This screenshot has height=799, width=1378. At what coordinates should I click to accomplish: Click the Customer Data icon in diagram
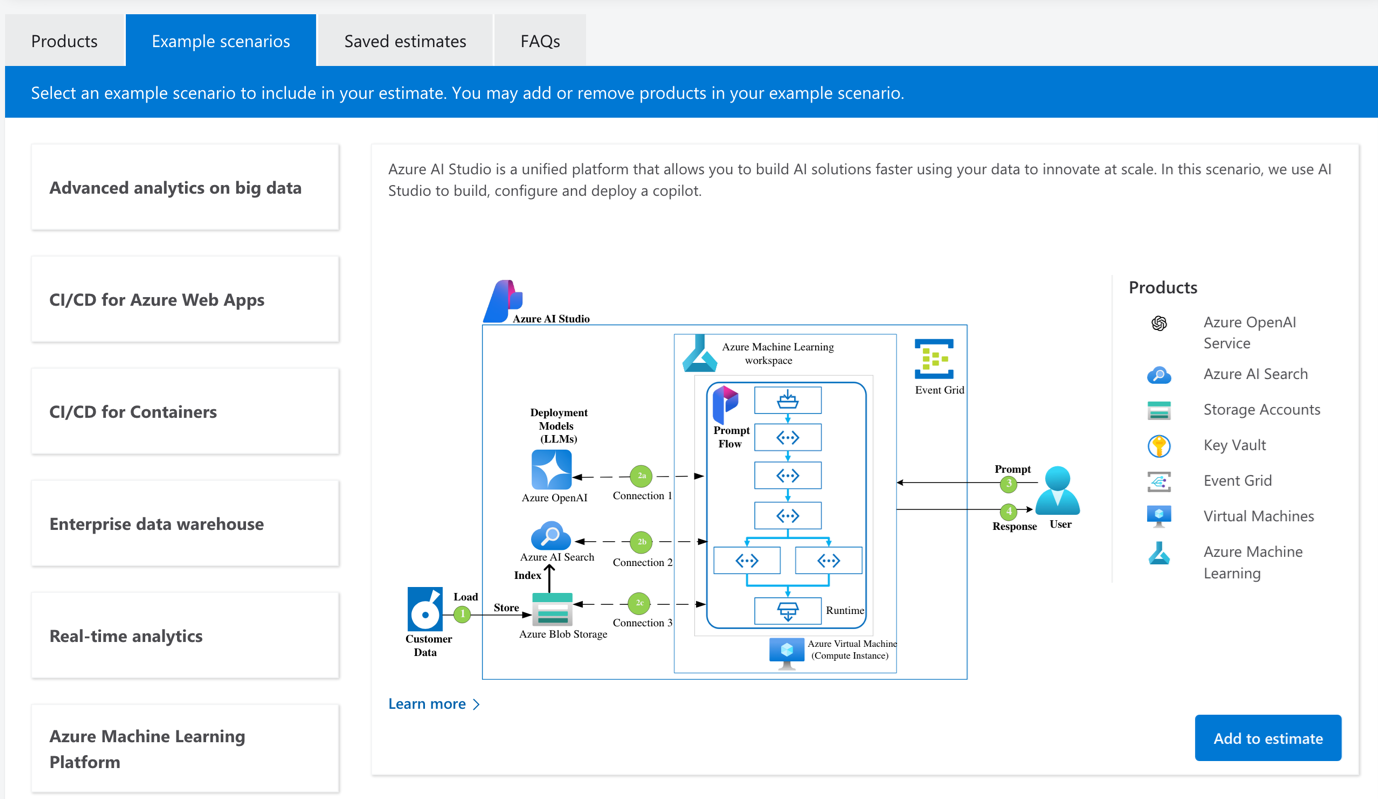click(425, 609)
